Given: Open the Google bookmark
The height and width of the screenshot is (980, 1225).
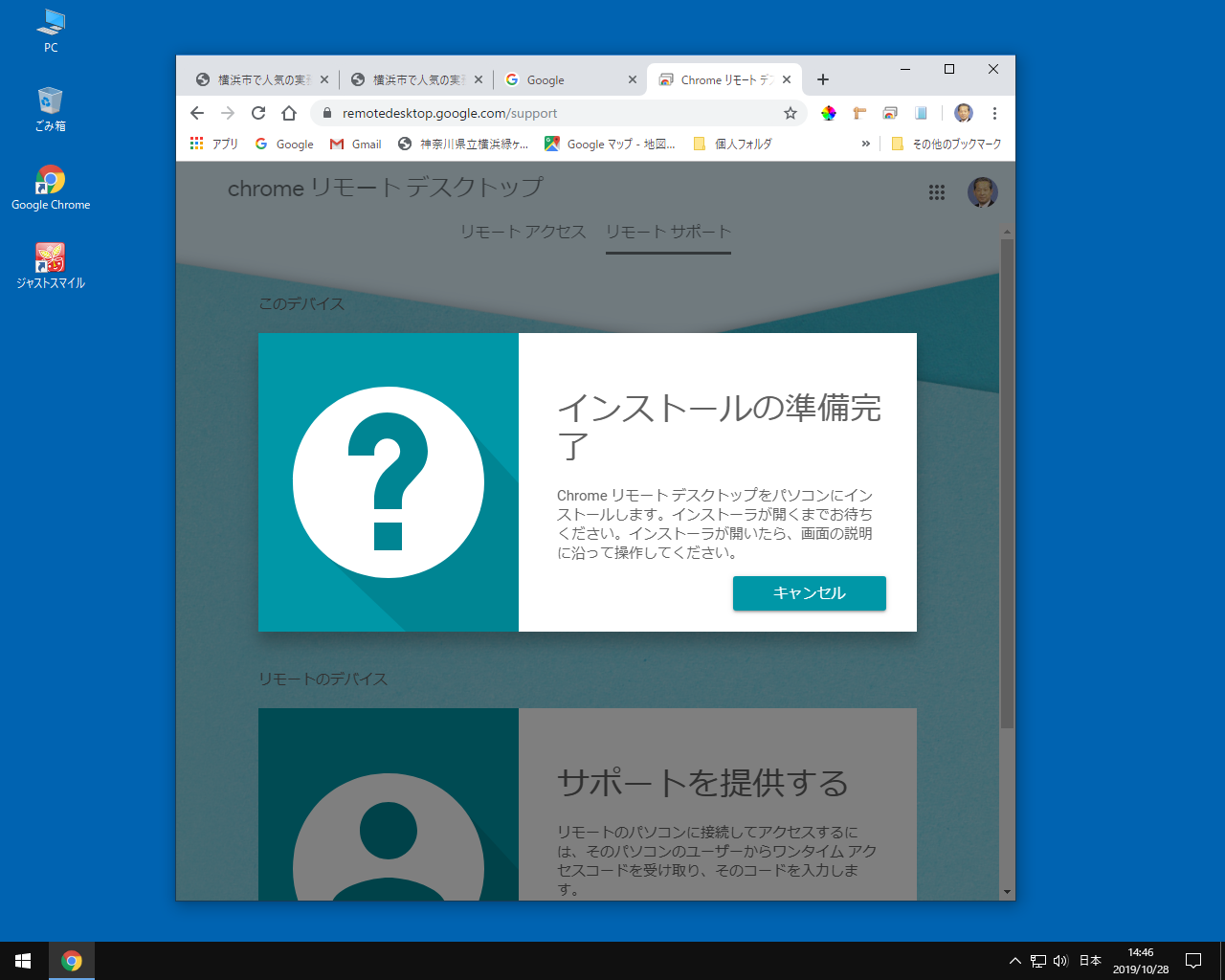Looking at the screenshot, I should point(284,144).
